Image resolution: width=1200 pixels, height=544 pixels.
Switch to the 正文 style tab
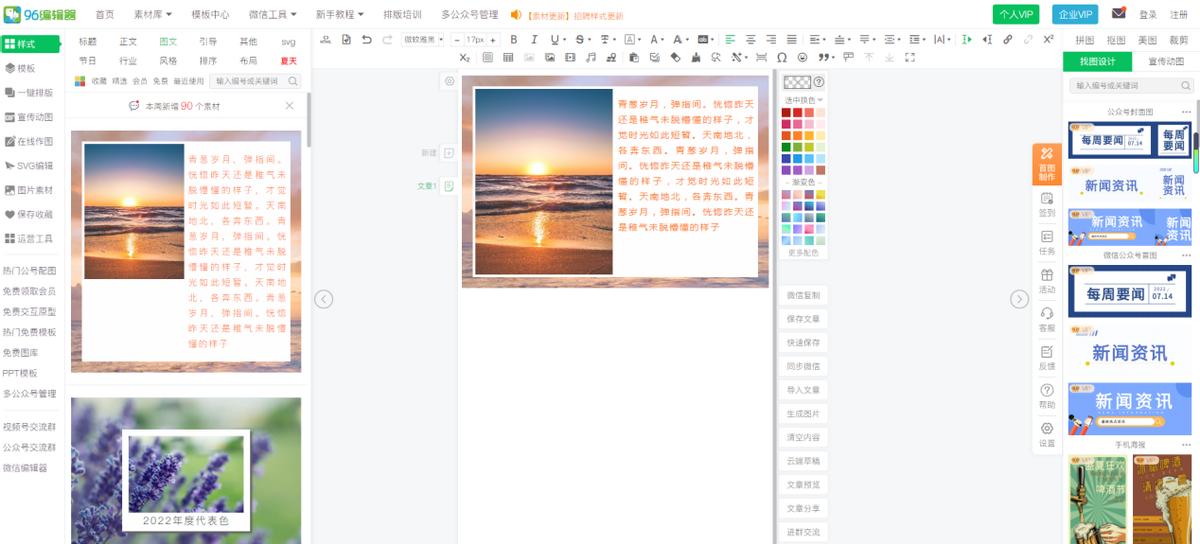tap(128, 42)
